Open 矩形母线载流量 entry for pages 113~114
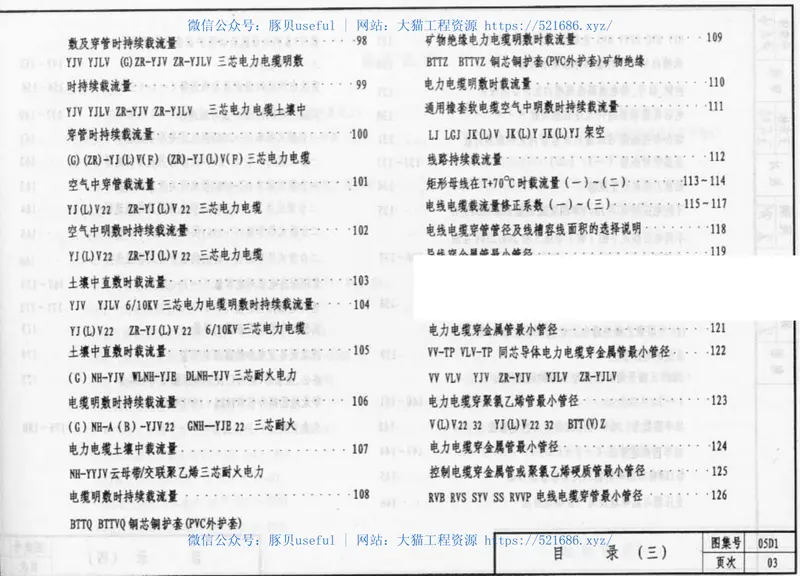The image size is (800, 576). point(530,181)
